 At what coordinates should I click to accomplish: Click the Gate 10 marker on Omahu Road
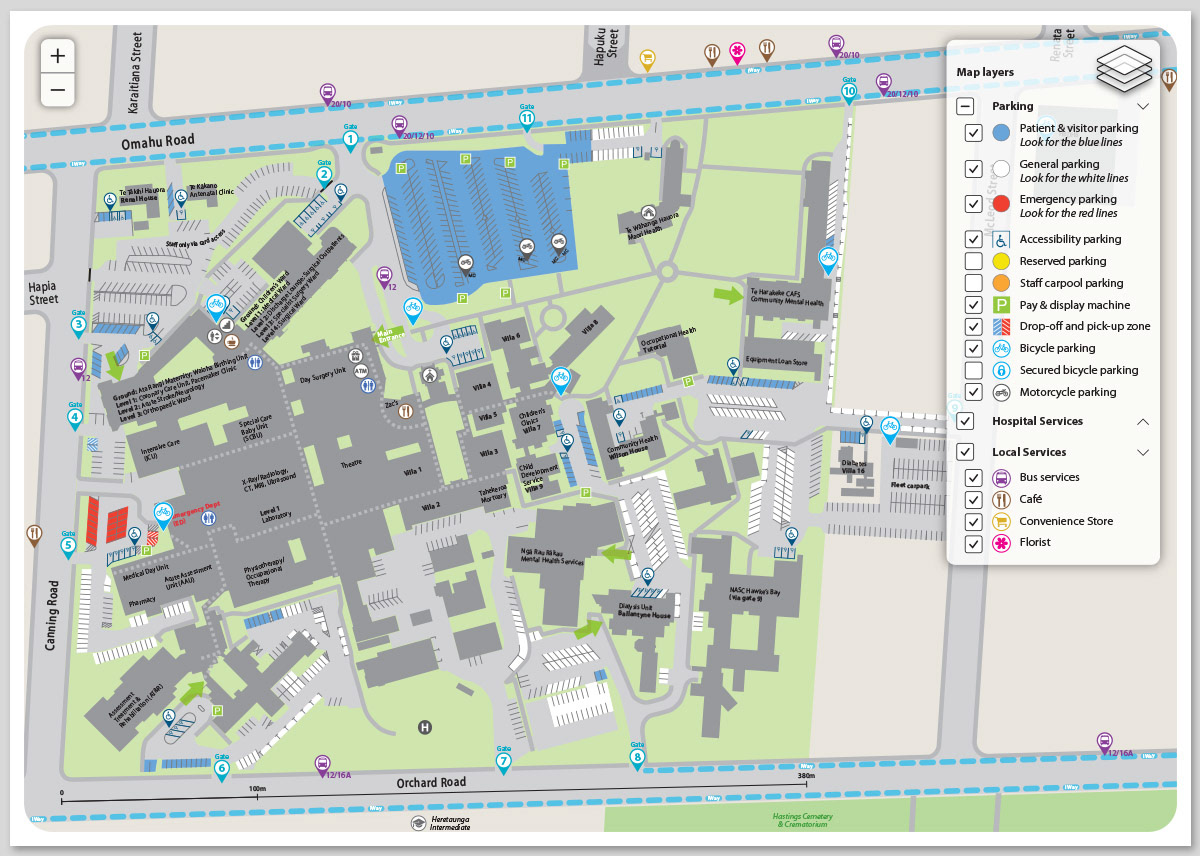(x=849, y=90)
